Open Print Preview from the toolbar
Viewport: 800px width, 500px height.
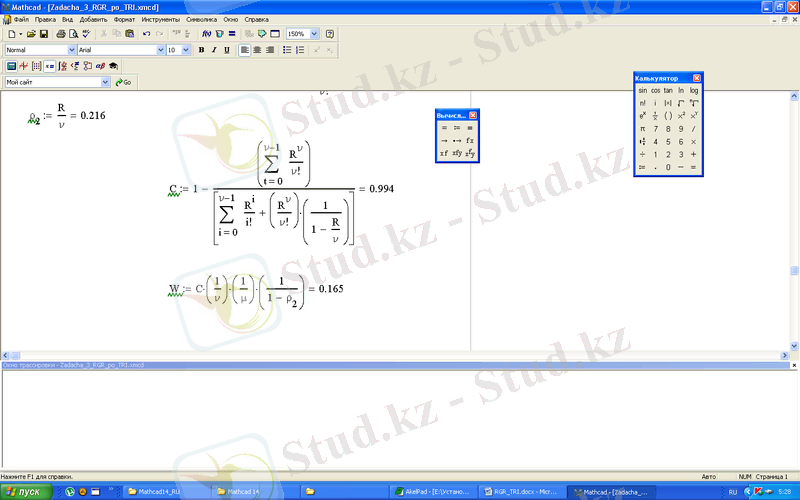coord(73,34)
